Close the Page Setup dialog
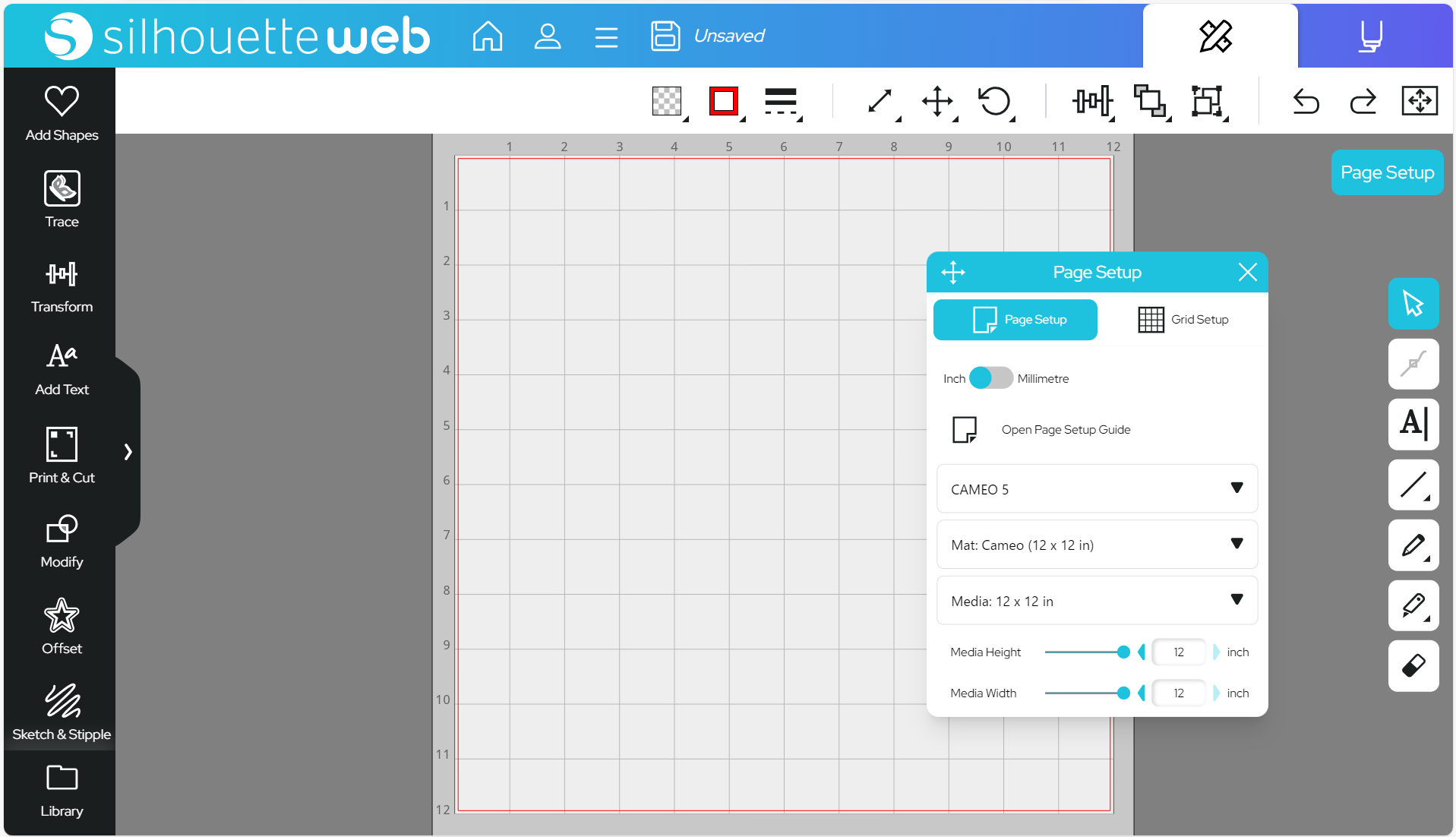The height and width of the screenshot is (837, 1456). 1247,272
